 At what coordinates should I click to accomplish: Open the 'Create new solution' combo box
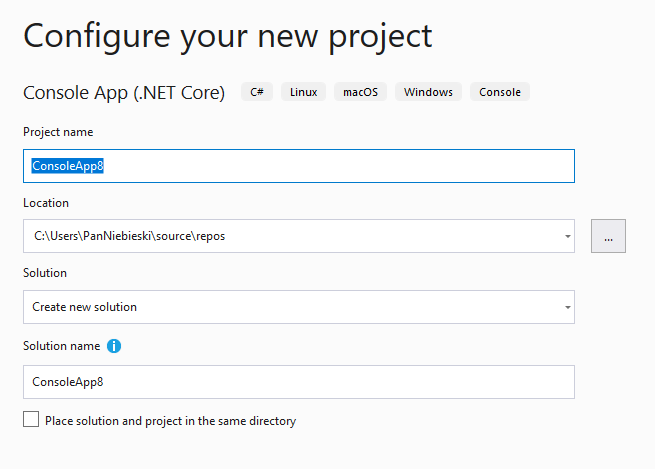(299, 307)
